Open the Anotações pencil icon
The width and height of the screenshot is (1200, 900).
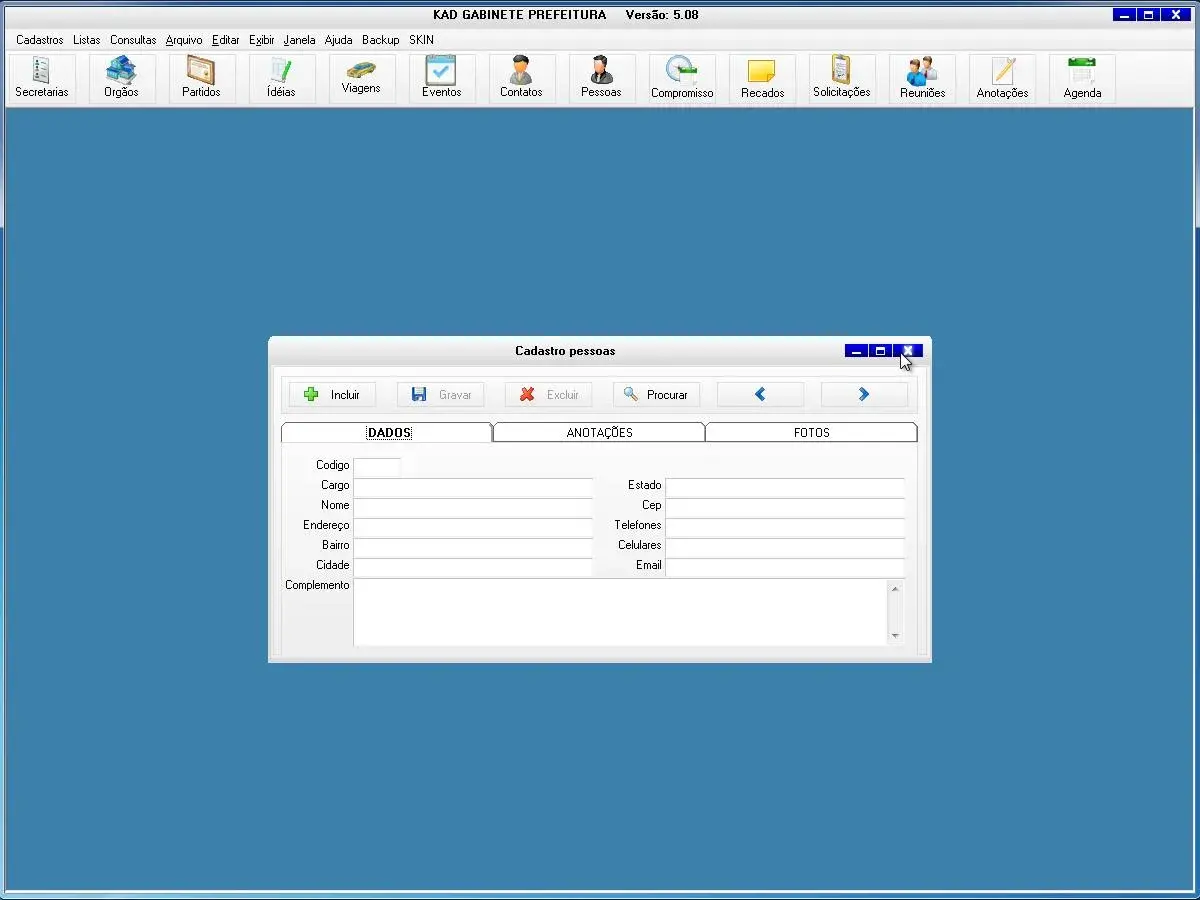tap(1002, 79)
